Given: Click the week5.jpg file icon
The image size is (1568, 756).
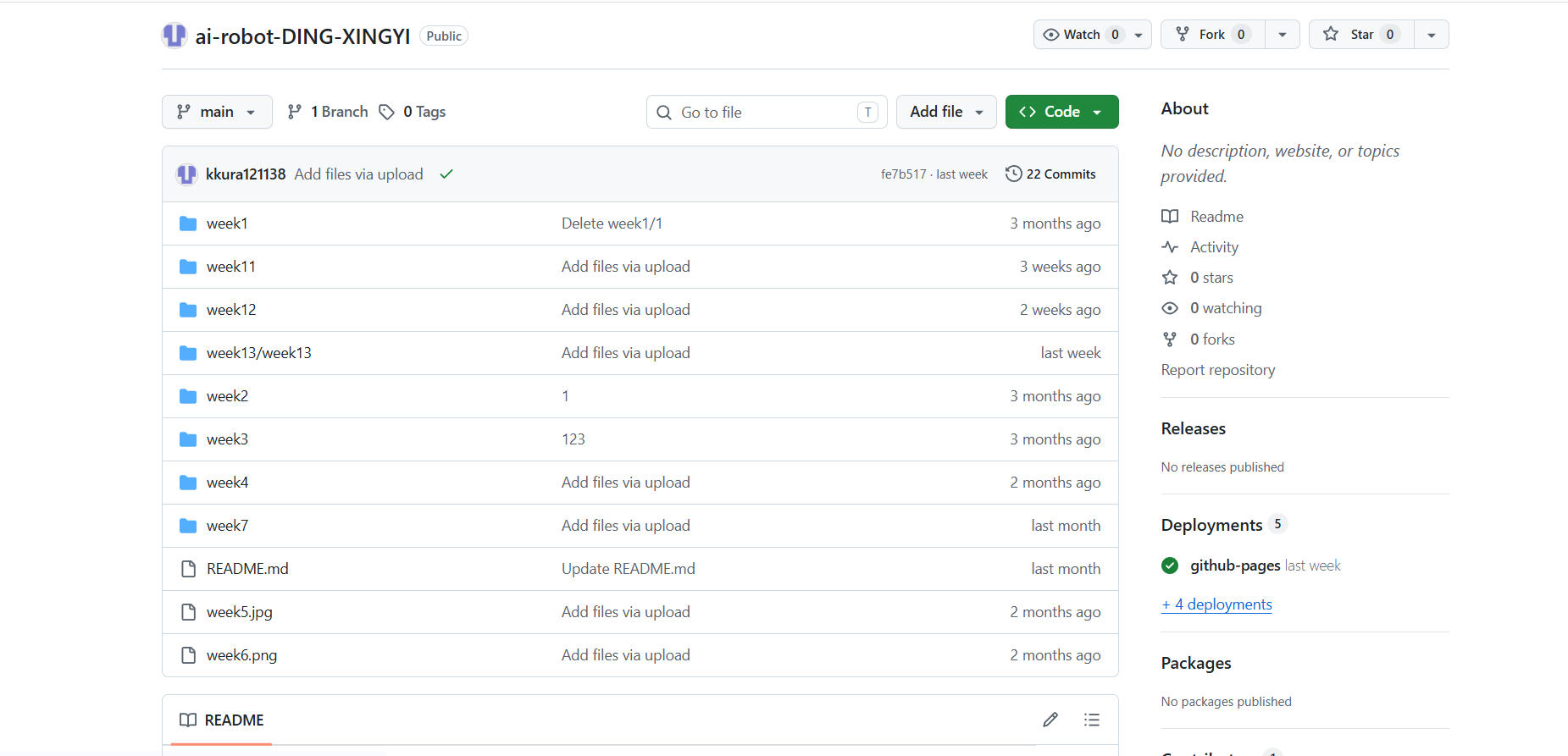Looking at the screenshot, I should 188,612.
